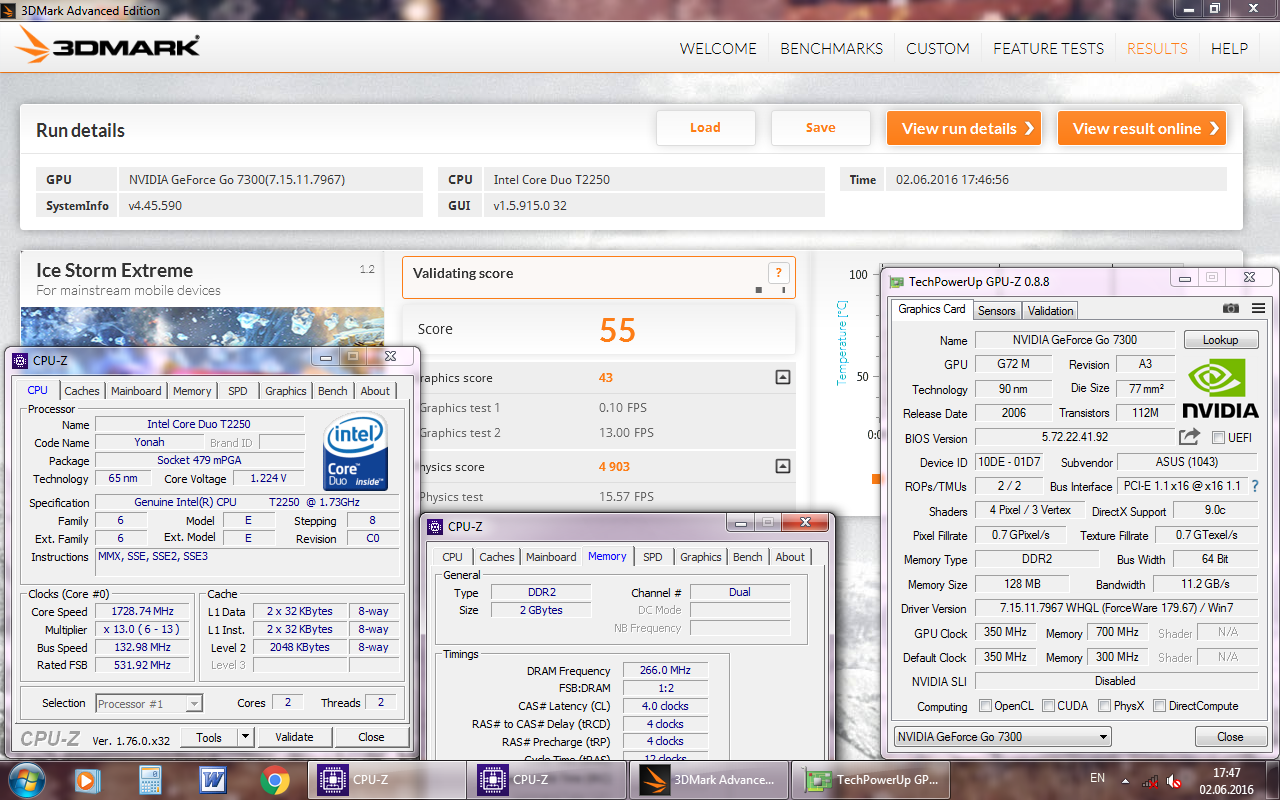Open Graphics tab in the CPU-Z Memory window
Screen dimensions: 1280x800
tap(700, 557)
